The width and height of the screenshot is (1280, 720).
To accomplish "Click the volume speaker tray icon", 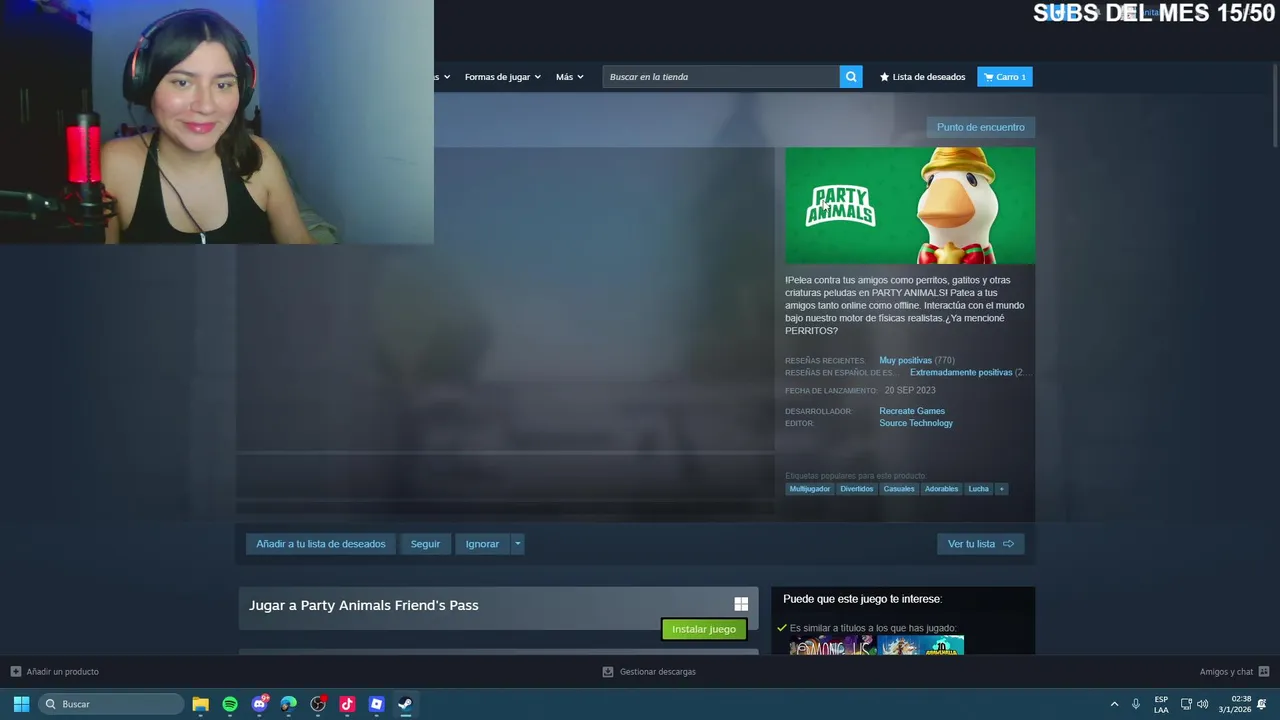I will [1202, 704].
